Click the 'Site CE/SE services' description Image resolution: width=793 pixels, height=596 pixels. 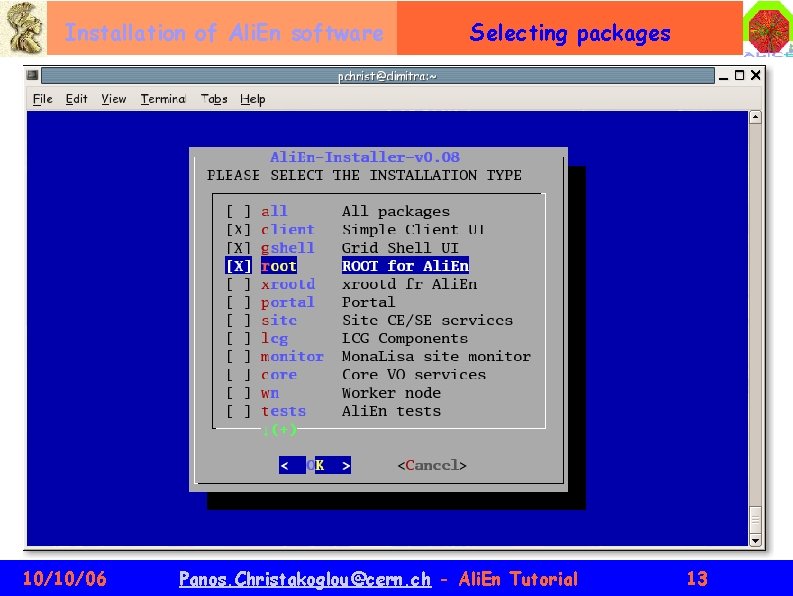click(x=427, y=321)
